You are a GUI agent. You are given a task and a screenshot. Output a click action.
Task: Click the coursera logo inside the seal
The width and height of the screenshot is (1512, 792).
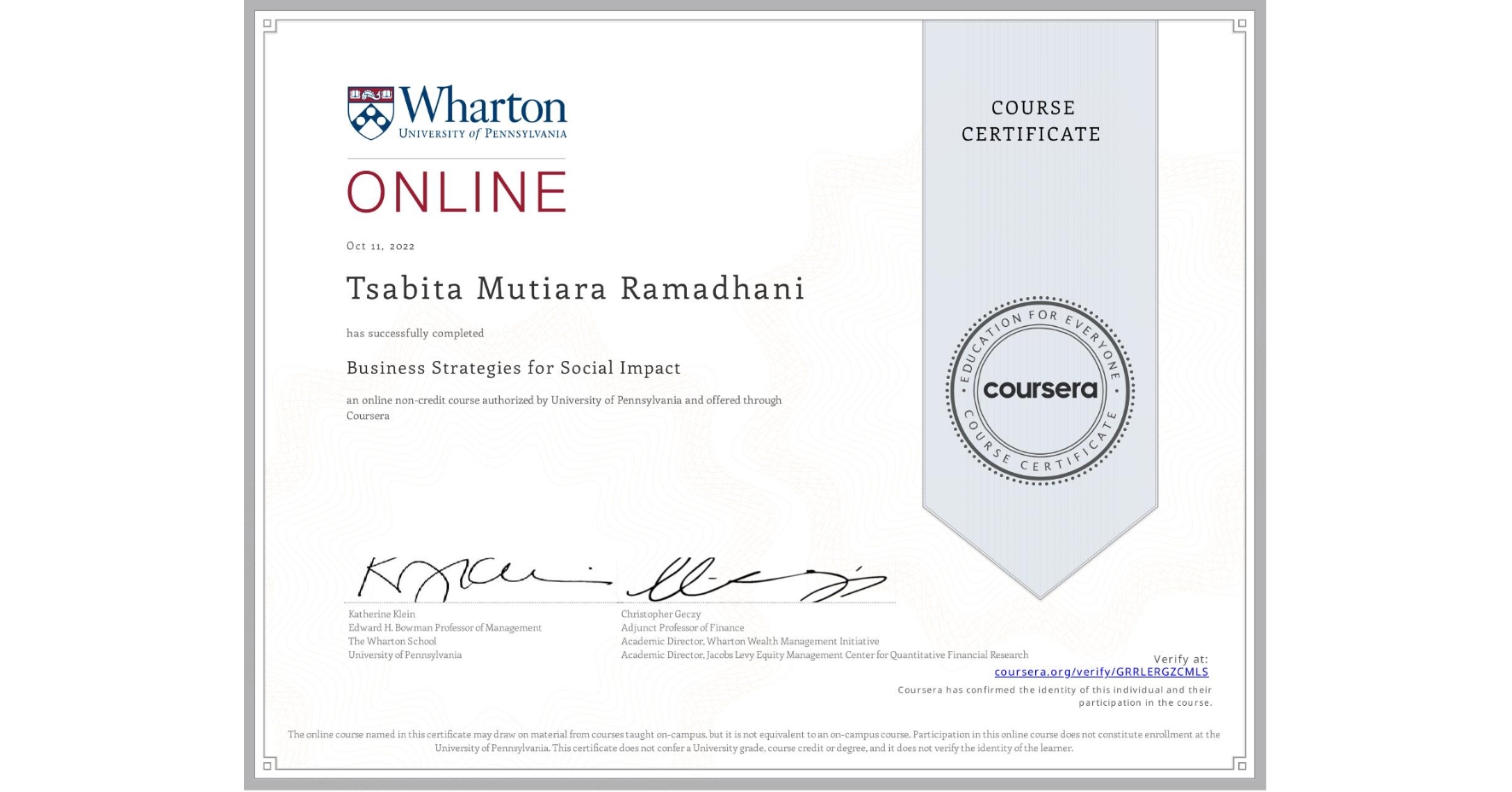[1039, 389]
